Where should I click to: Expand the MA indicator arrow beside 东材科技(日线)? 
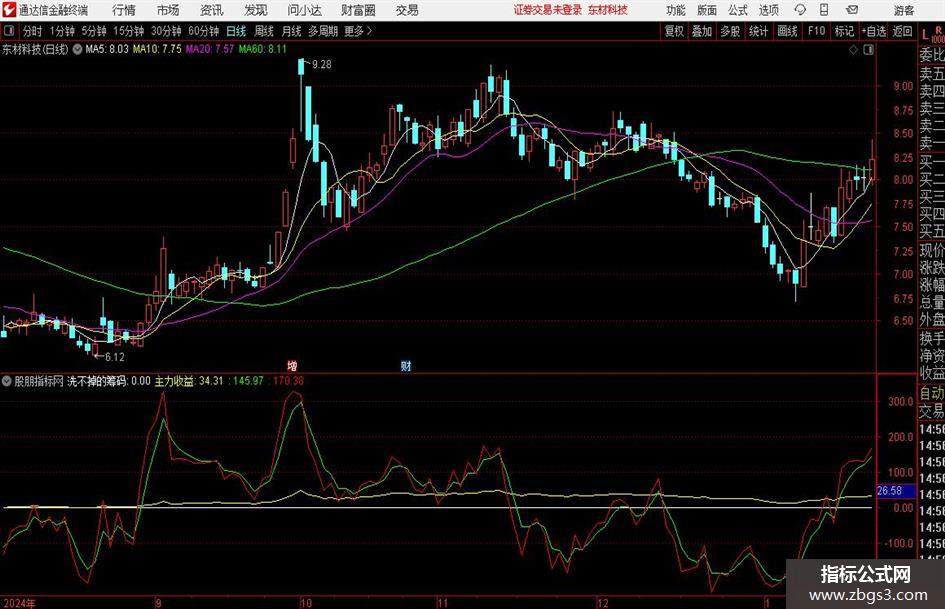[78, 49]
